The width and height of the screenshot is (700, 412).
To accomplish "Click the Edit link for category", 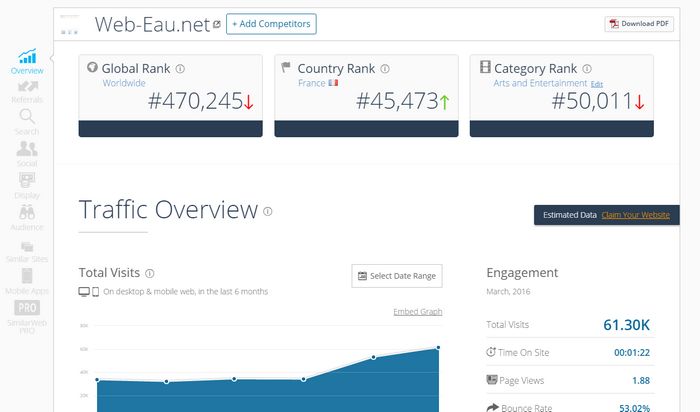I will [597, 84].
